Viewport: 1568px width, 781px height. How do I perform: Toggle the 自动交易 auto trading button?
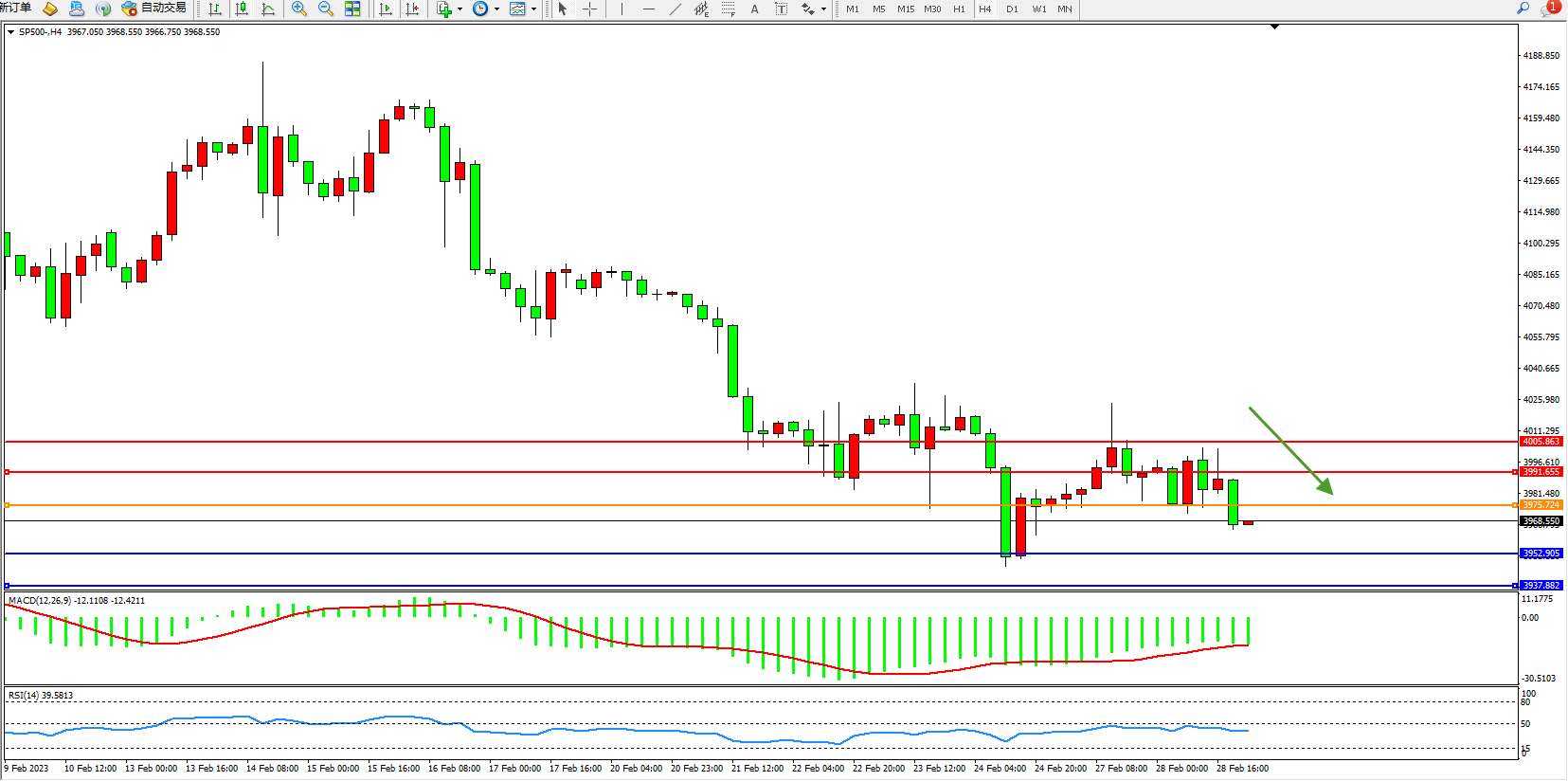tap(154, 9)
